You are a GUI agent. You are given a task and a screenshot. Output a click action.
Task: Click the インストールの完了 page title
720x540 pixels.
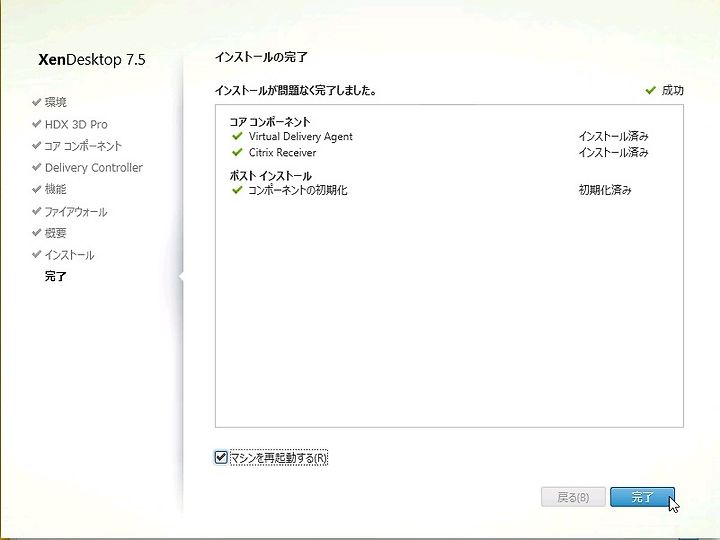tap(261, 57)
